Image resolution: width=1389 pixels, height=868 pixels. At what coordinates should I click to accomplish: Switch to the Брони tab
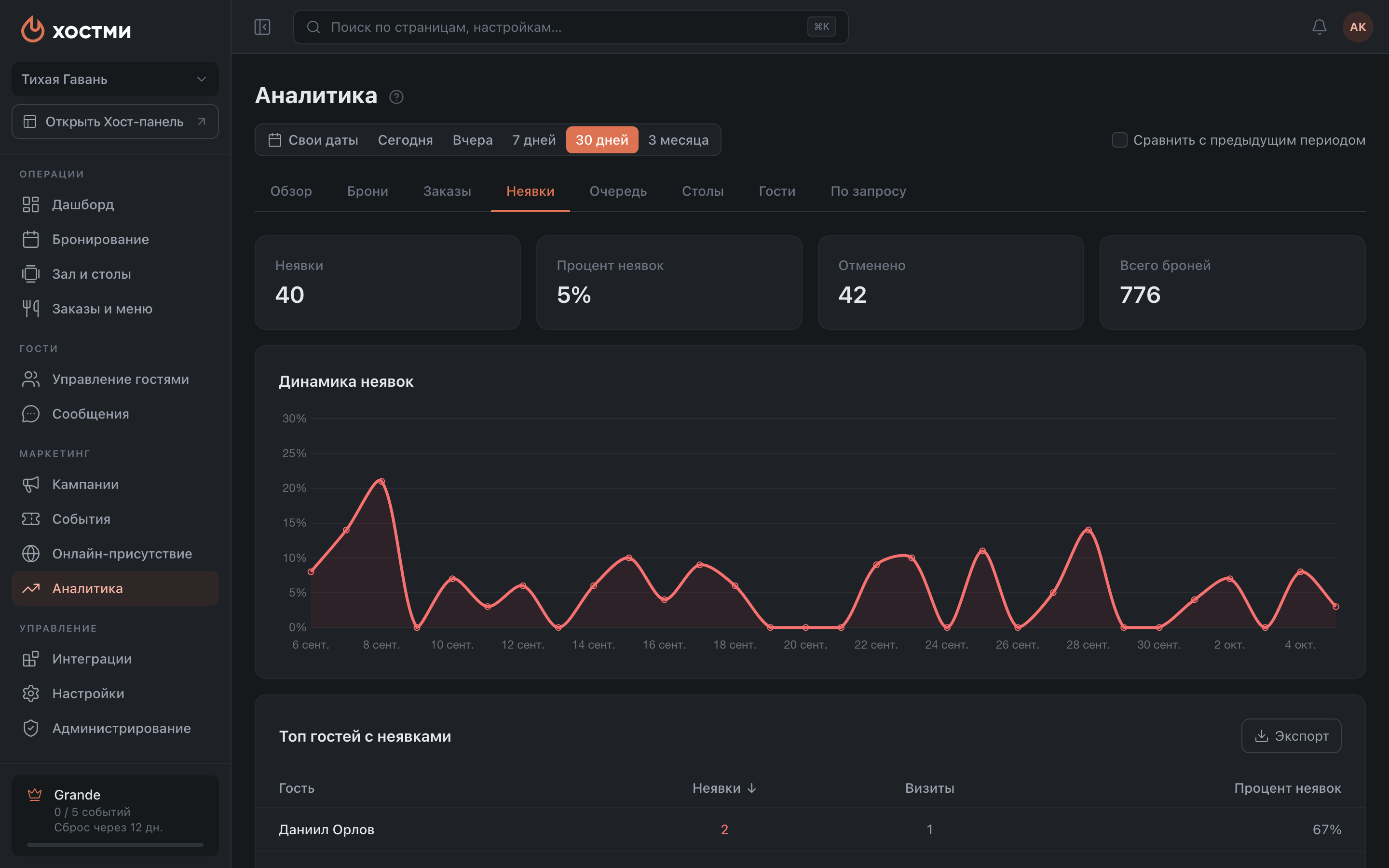pos(368,191)
